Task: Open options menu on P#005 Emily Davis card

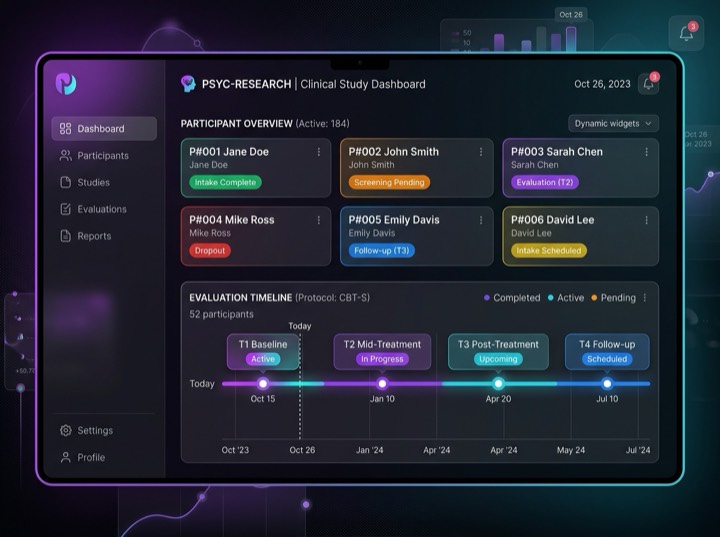Action: point(481,220)
